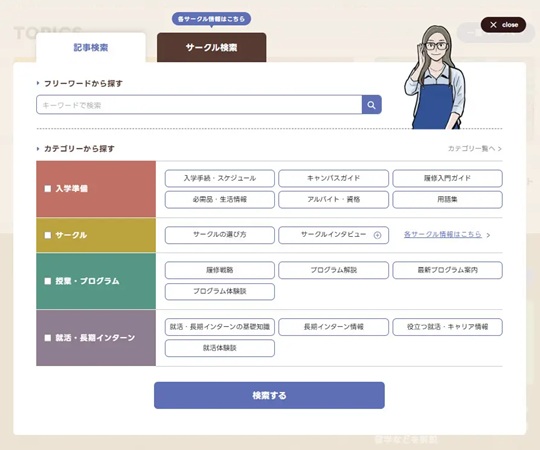Click arrow next to 各サークル情報はこちら link
540x450 pixels.
tap(488, 235)
